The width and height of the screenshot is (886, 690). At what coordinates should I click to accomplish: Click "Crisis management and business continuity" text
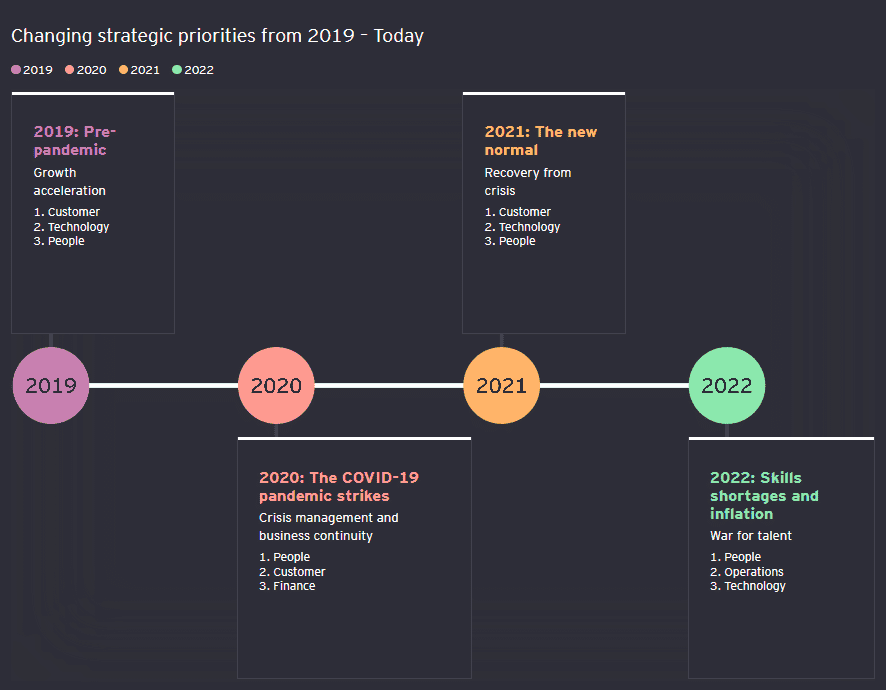[328, 526]
